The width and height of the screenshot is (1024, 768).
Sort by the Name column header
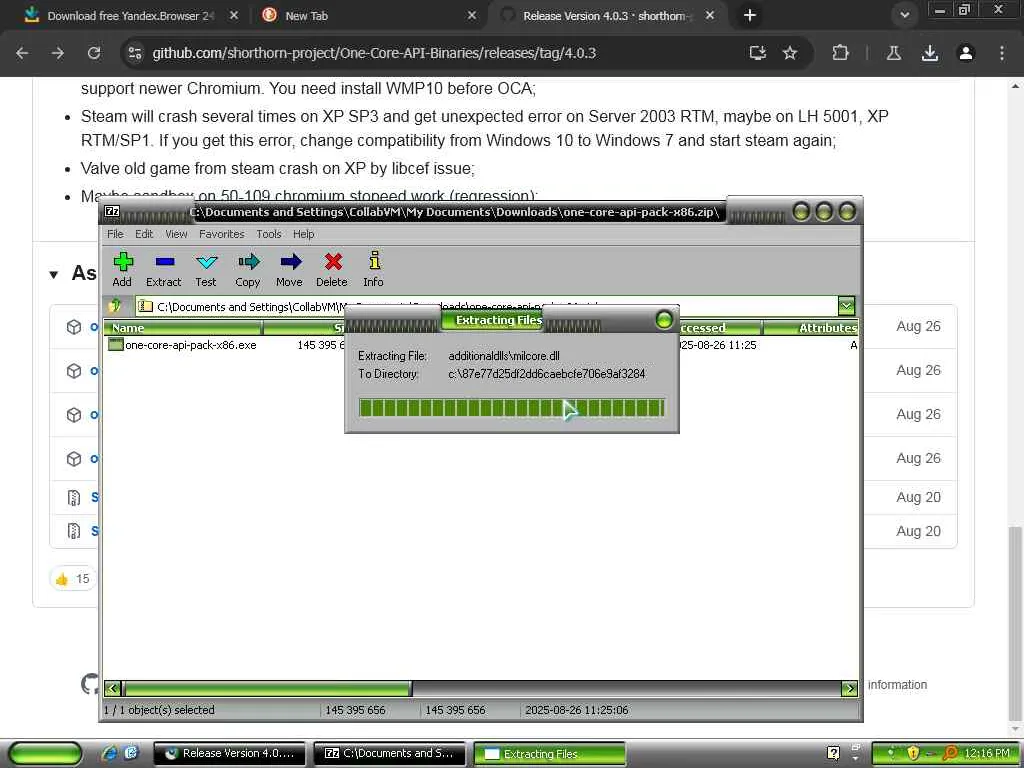click(183, 328)
